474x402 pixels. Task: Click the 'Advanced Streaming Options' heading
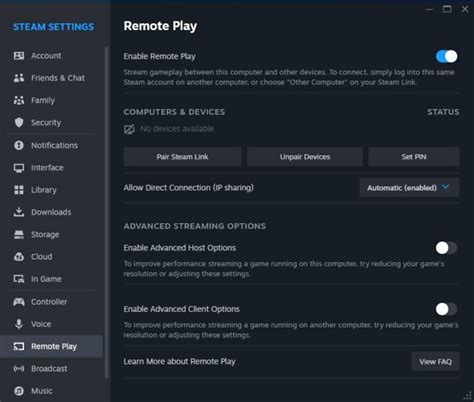tap(195, 226)
